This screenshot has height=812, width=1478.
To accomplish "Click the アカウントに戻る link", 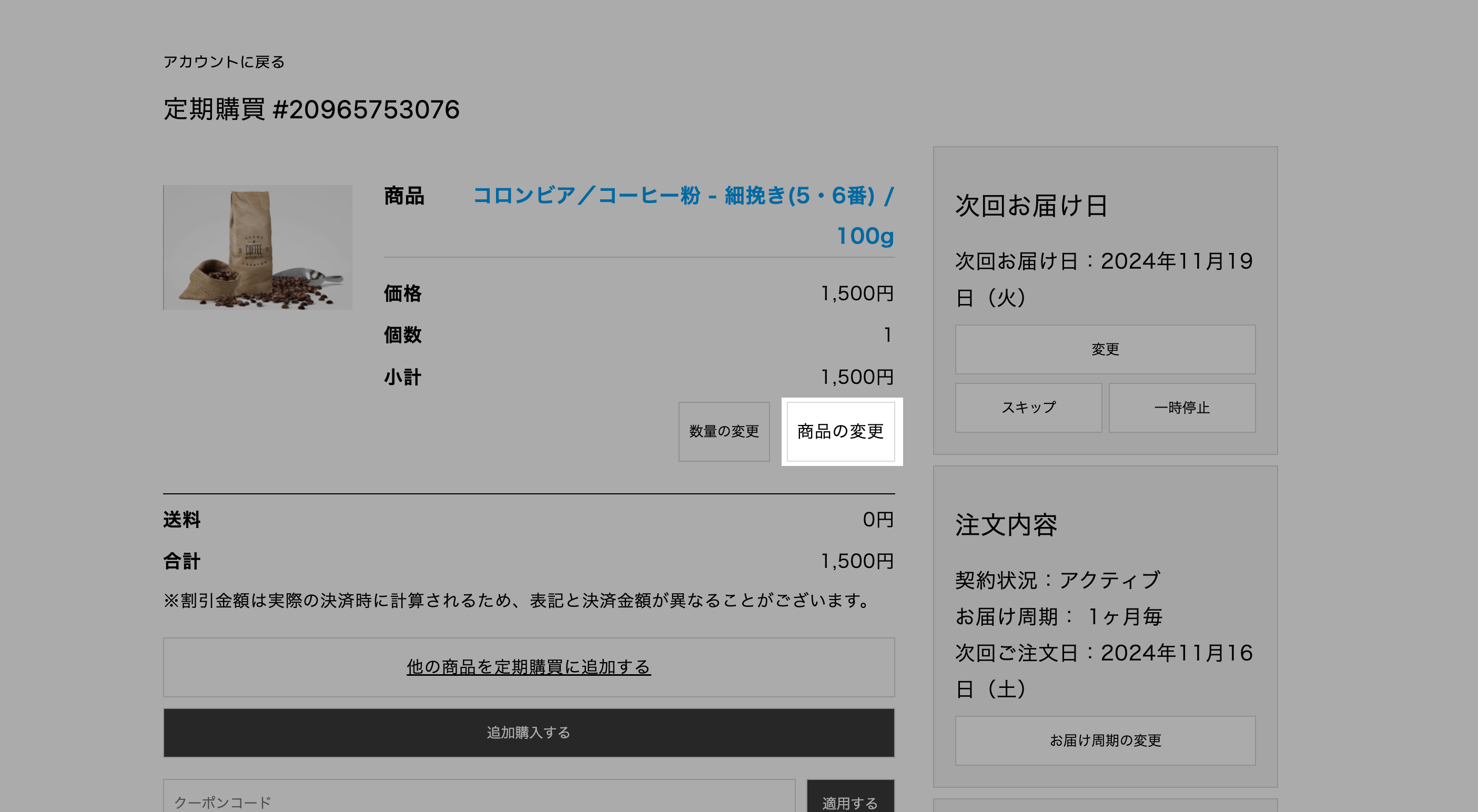I will [x=224, y=62].
